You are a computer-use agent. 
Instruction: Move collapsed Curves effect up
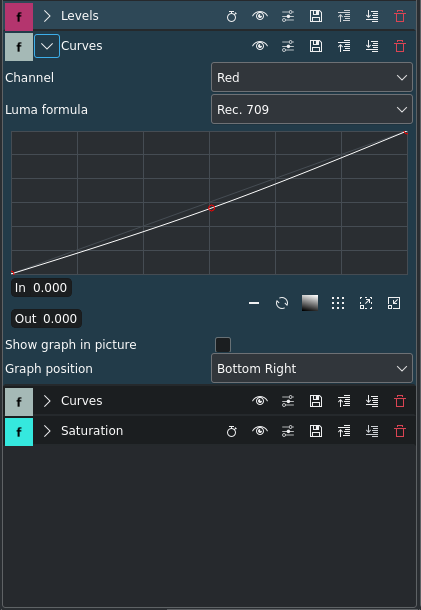pos(344,401)
